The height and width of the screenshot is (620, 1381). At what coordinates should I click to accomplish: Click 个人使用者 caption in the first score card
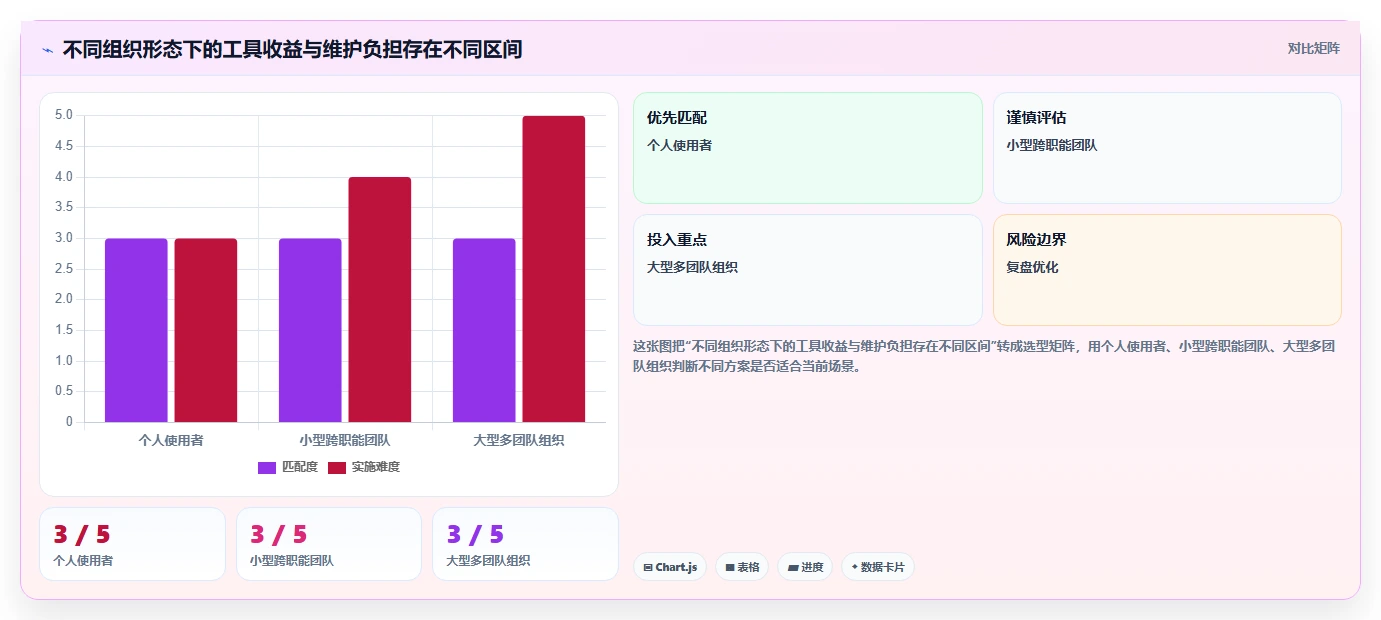[83, 561]
